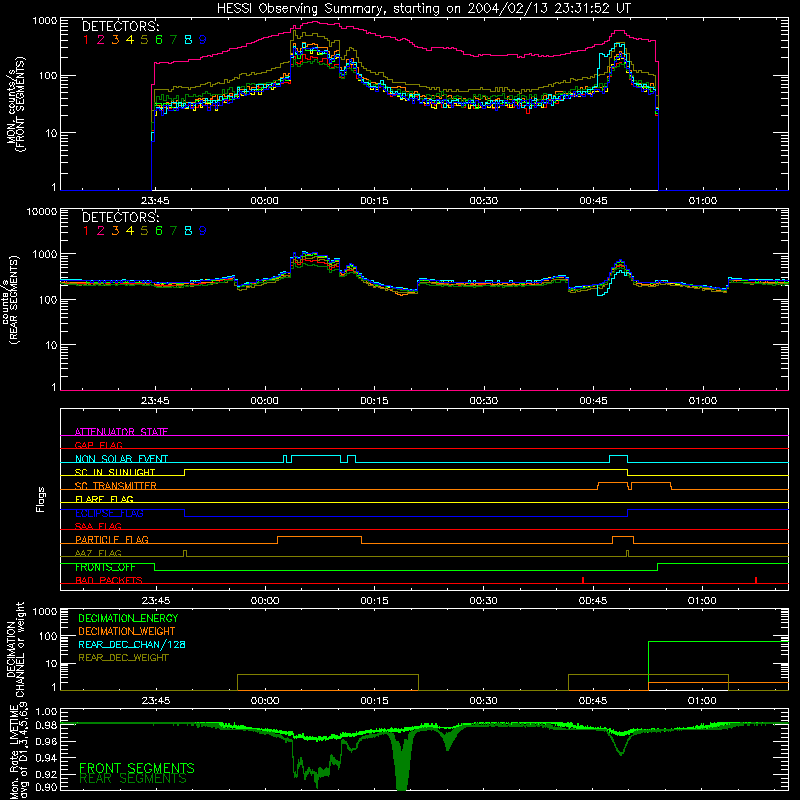Click the rear segments counts/s axis label
This screenshot has height=800, width=800.
point(11,300)
